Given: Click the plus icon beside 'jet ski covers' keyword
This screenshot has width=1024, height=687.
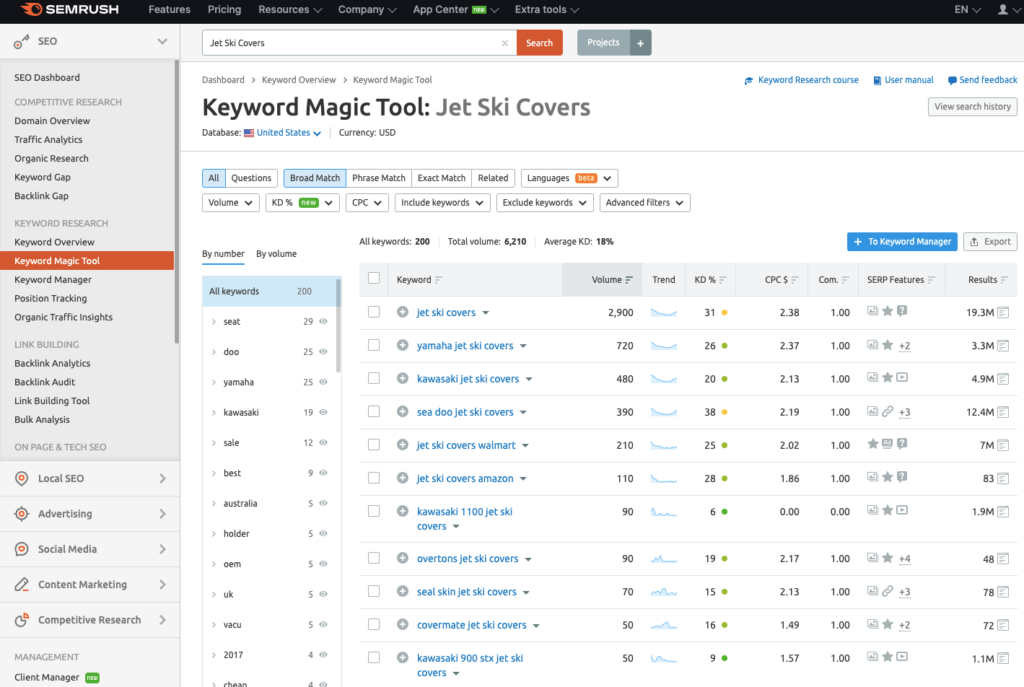Looking at the screenshot, I should coord(402,312).
